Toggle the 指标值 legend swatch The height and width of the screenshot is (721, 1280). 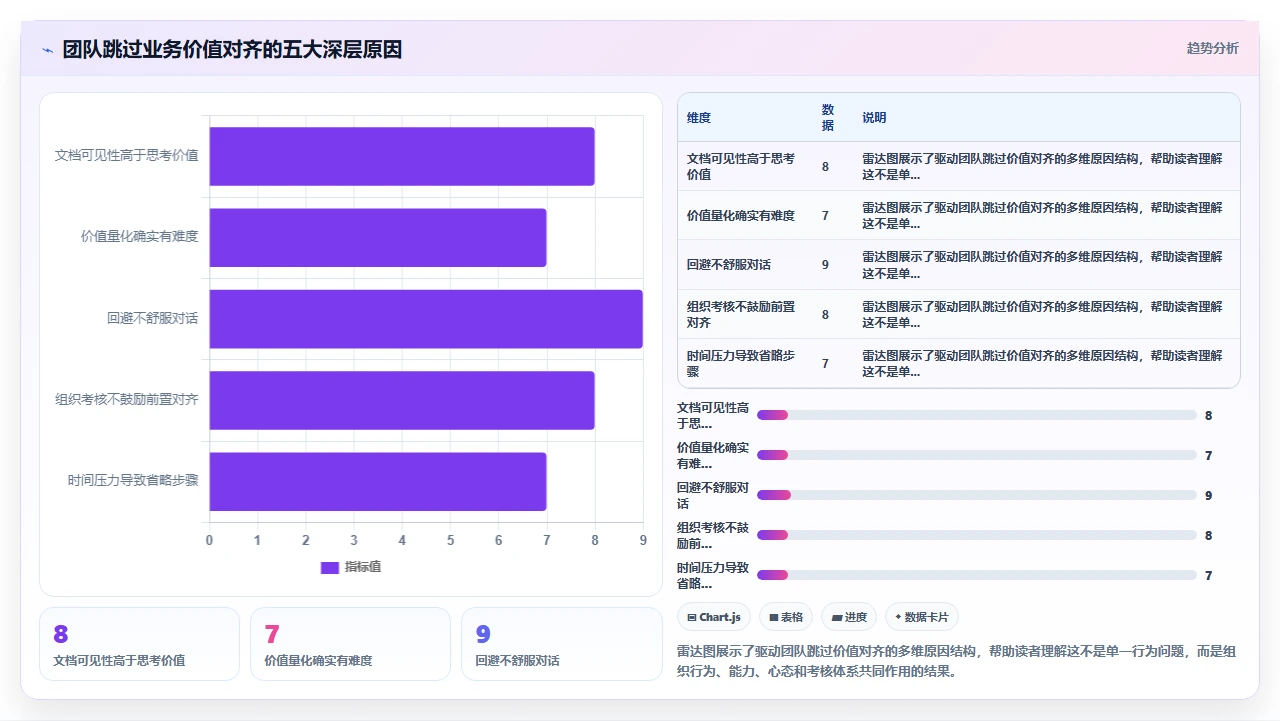(330, 568)
